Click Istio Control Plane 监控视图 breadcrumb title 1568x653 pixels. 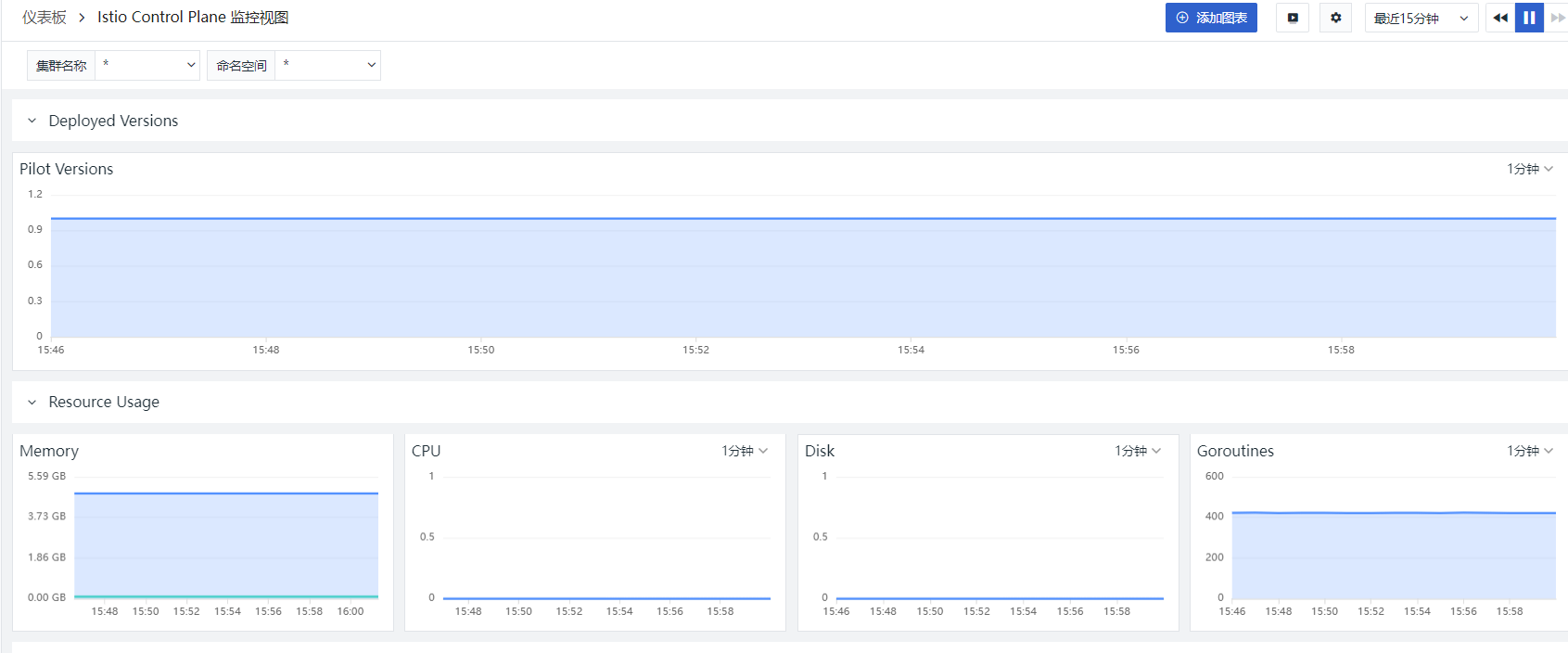point(193,18)
